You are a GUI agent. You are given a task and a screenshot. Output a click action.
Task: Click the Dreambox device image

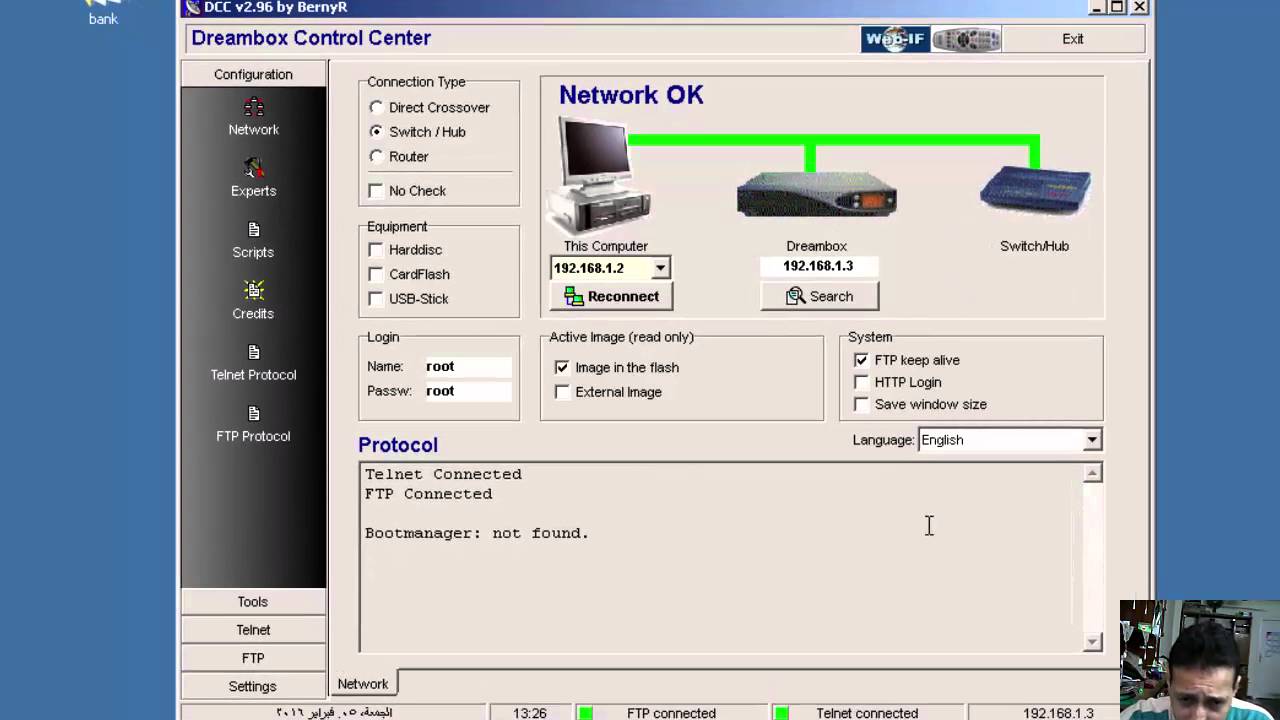[817, 194]
